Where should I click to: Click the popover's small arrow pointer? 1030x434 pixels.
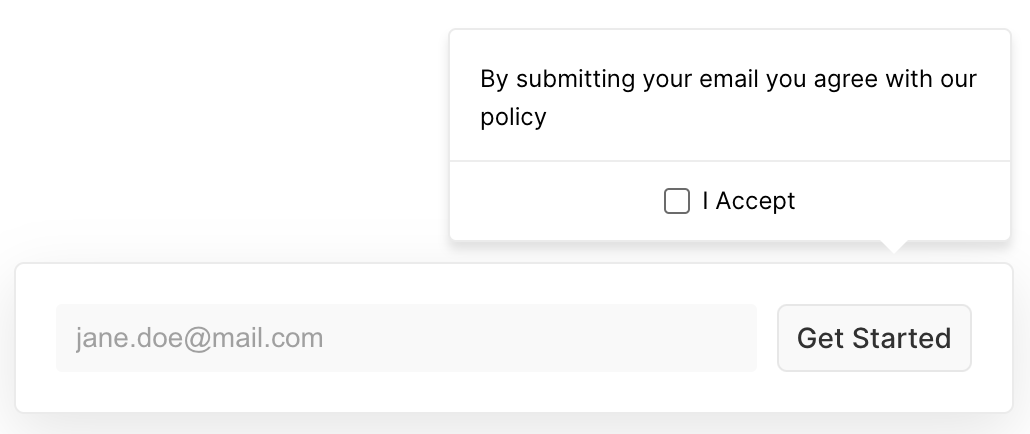[x=895, y=246]
